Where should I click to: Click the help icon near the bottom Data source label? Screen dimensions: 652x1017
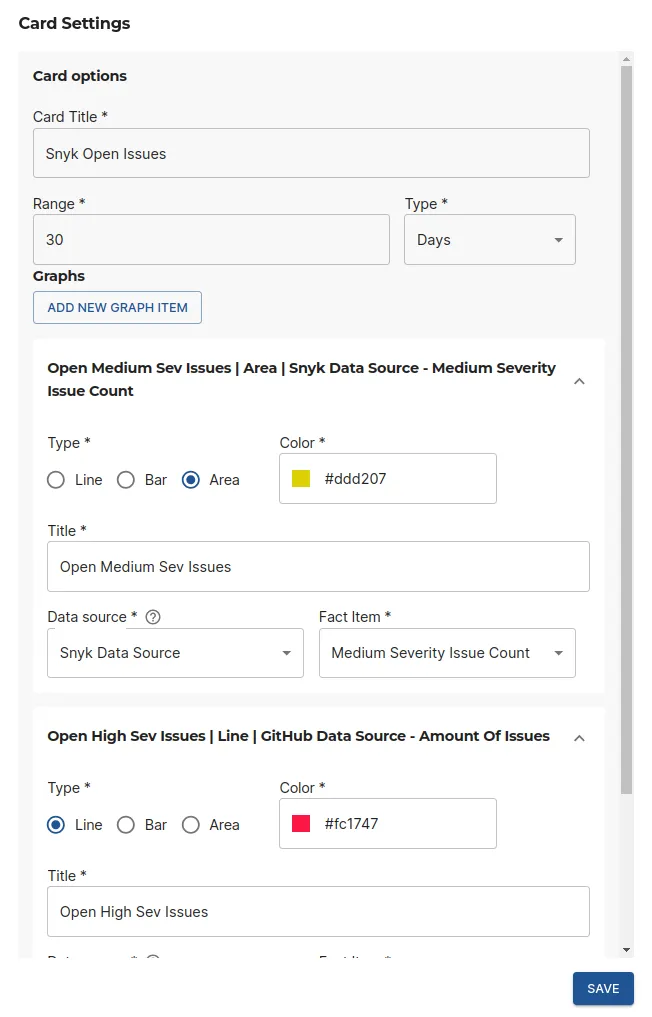(153, 960)
